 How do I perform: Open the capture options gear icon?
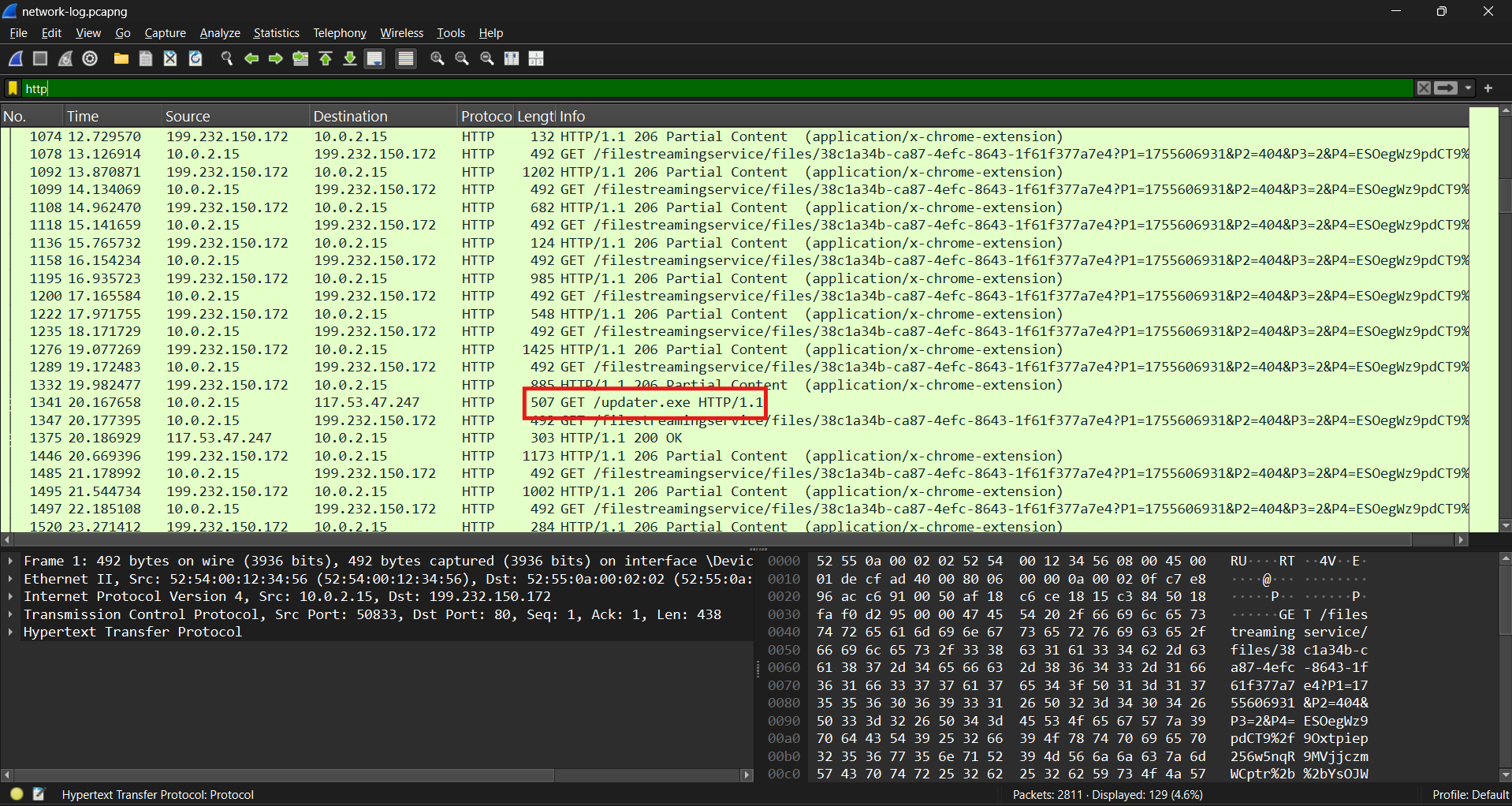tap(90, 58)
